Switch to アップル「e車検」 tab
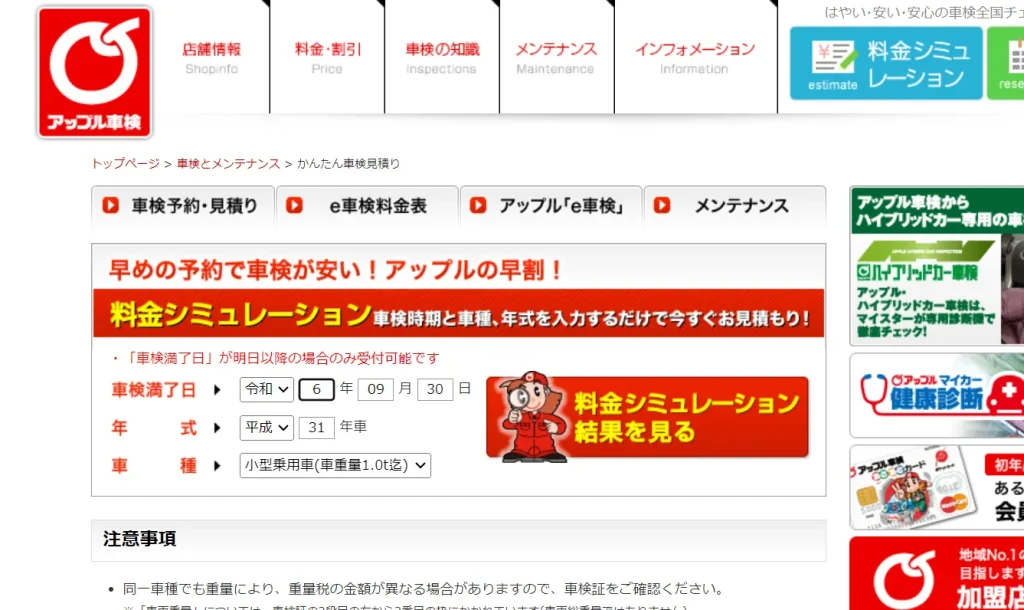Screen dimensions: 1024x610 pos(551,206)
